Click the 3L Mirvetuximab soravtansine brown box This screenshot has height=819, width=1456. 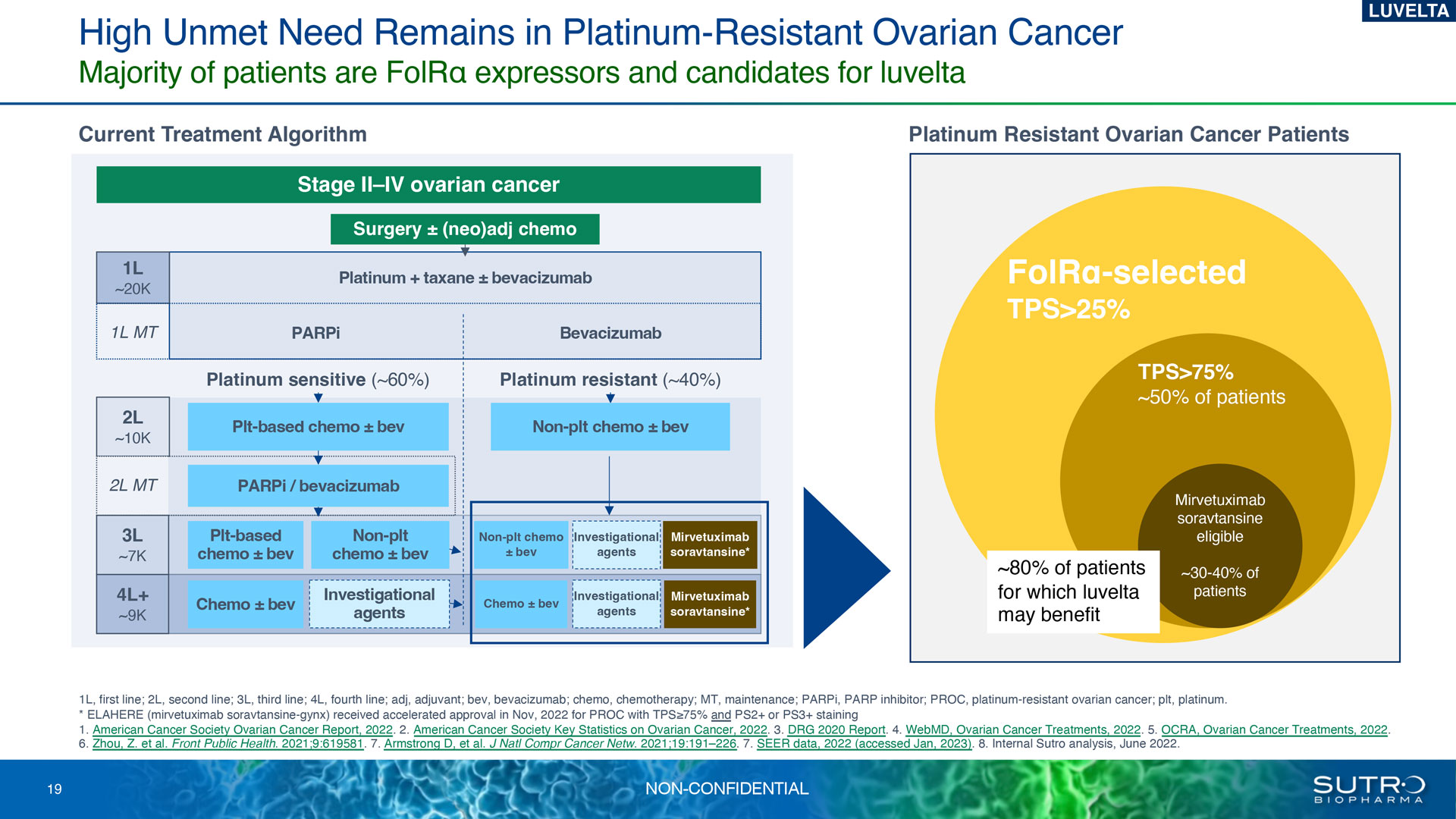click(710, 544)
